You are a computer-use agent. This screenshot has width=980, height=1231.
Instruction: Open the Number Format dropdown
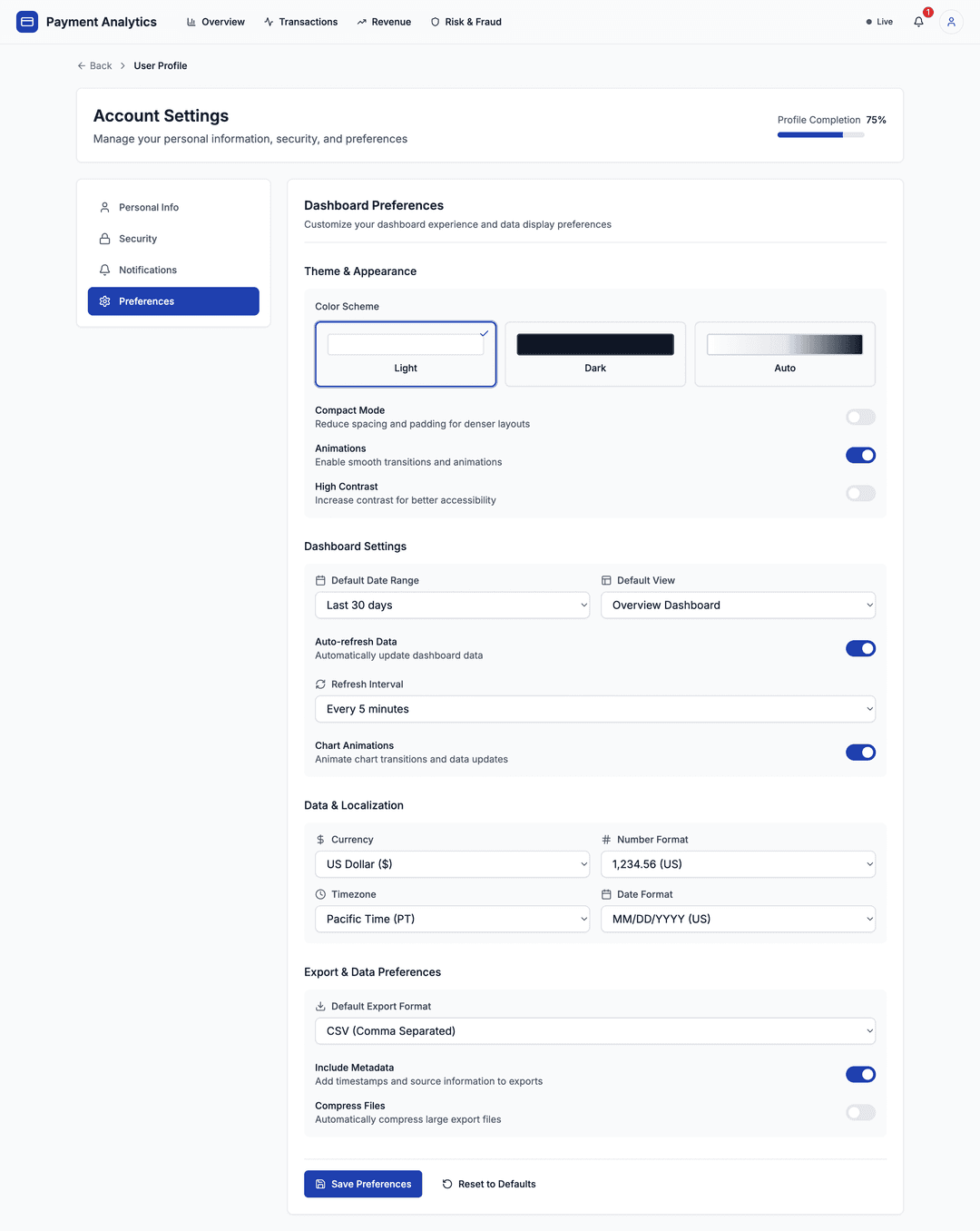[x=738, y=863]
